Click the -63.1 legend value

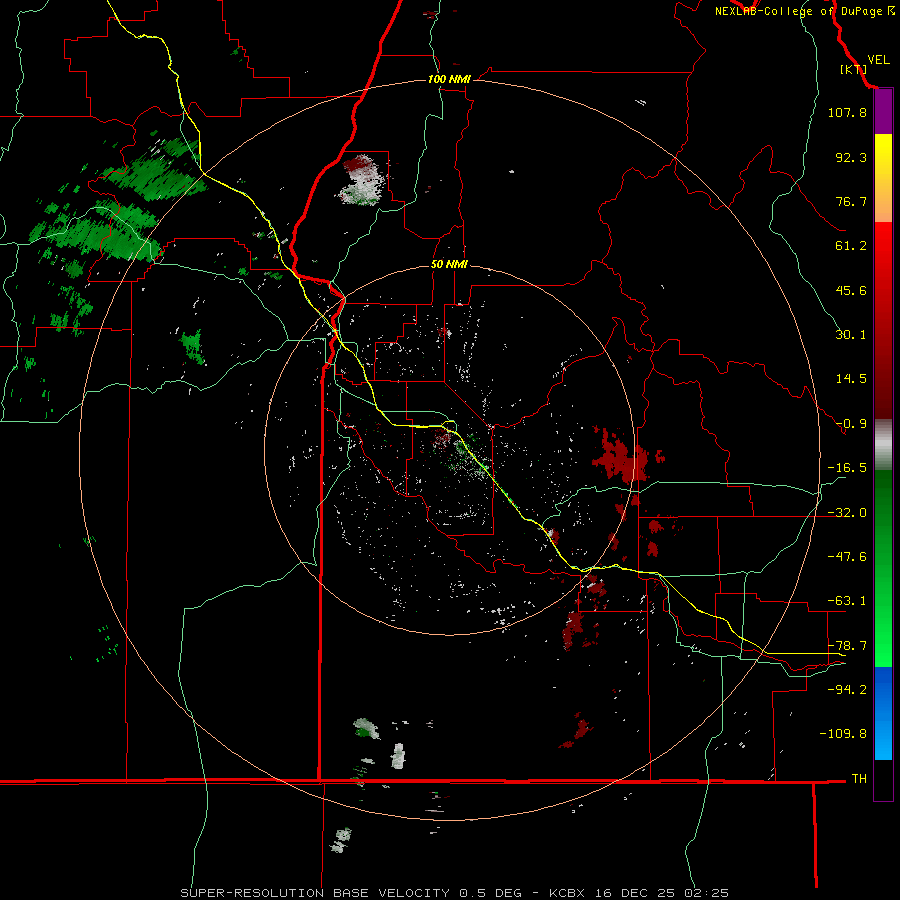tap(847, 601)
